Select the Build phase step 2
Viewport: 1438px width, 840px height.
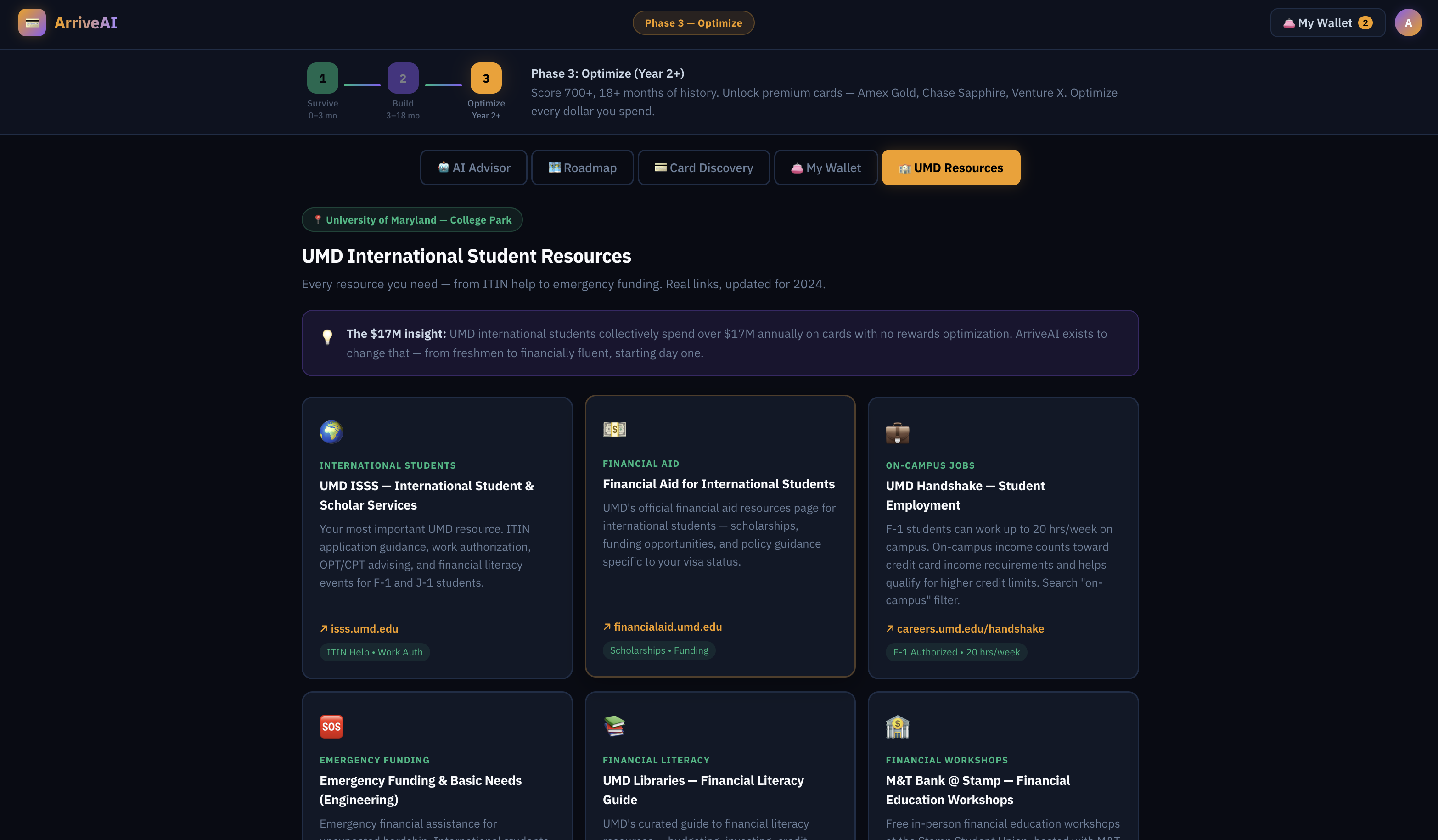pyautogui.click(x=403, y=78)
